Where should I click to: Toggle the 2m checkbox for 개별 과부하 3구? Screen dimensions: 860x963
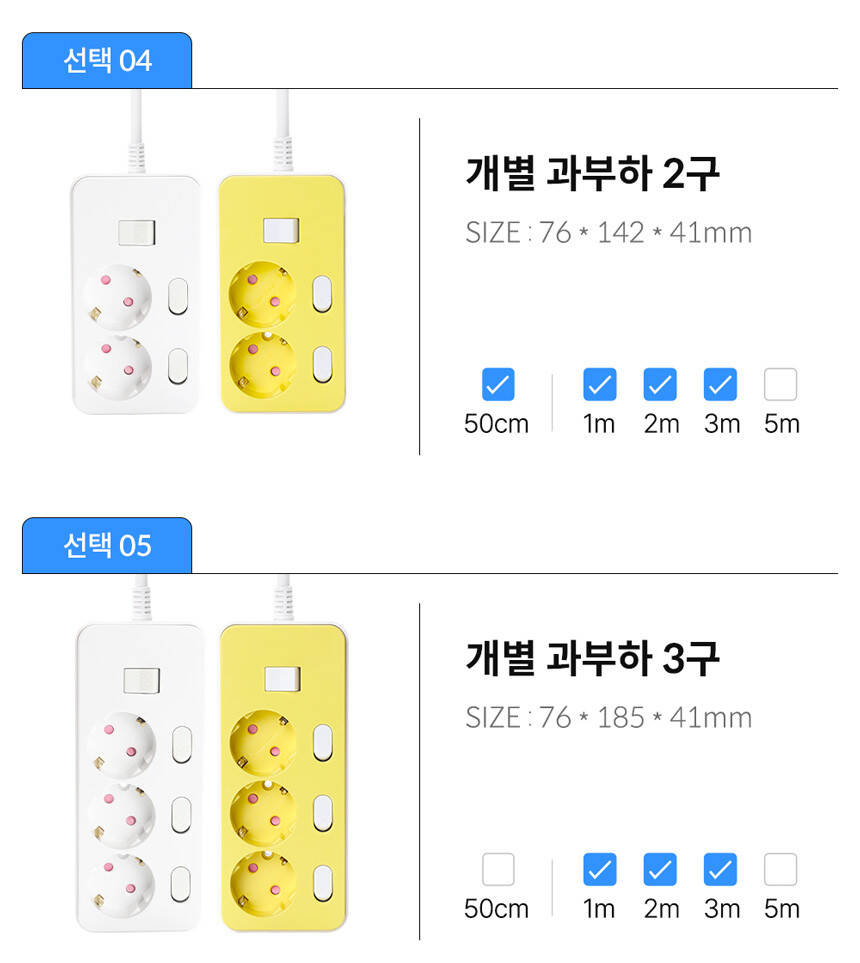660,869
